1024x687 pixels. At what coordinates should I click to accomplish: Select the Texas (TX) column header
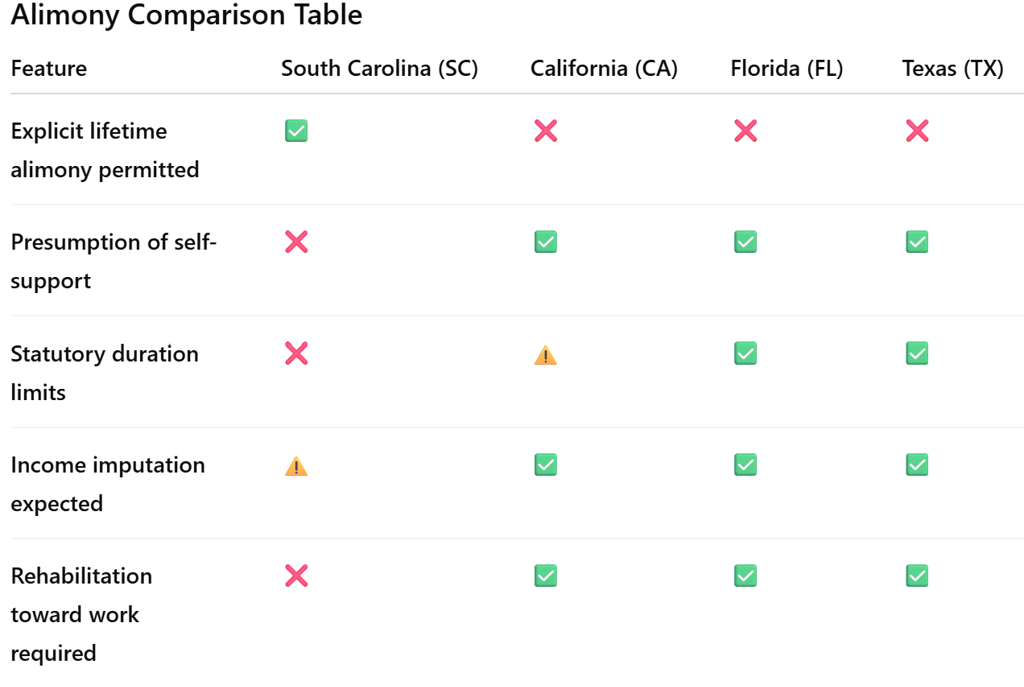coord(952,69)
